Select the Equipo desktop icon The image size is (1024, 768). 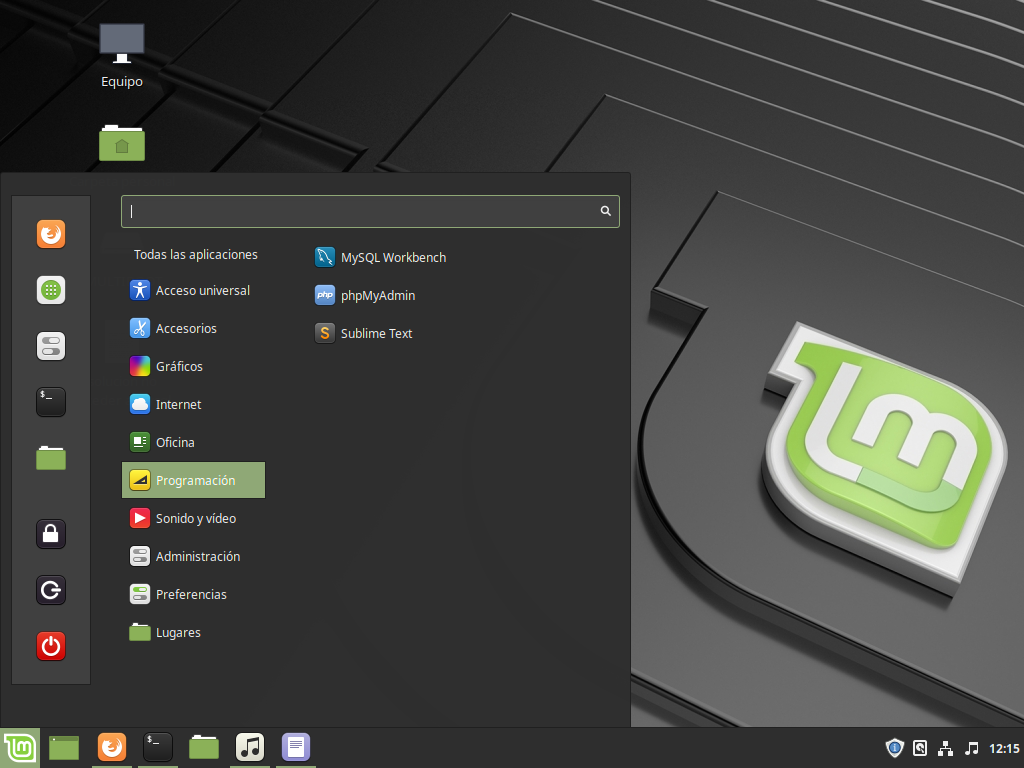click(121, 56)
